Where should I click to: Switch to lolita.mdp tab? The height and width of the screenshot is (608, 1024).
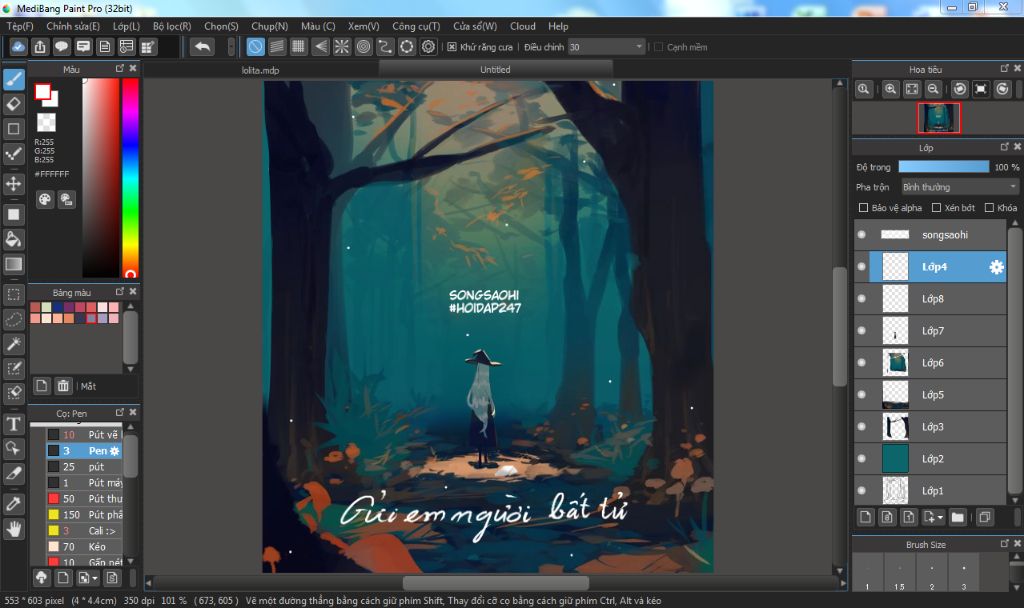[260, 70]
